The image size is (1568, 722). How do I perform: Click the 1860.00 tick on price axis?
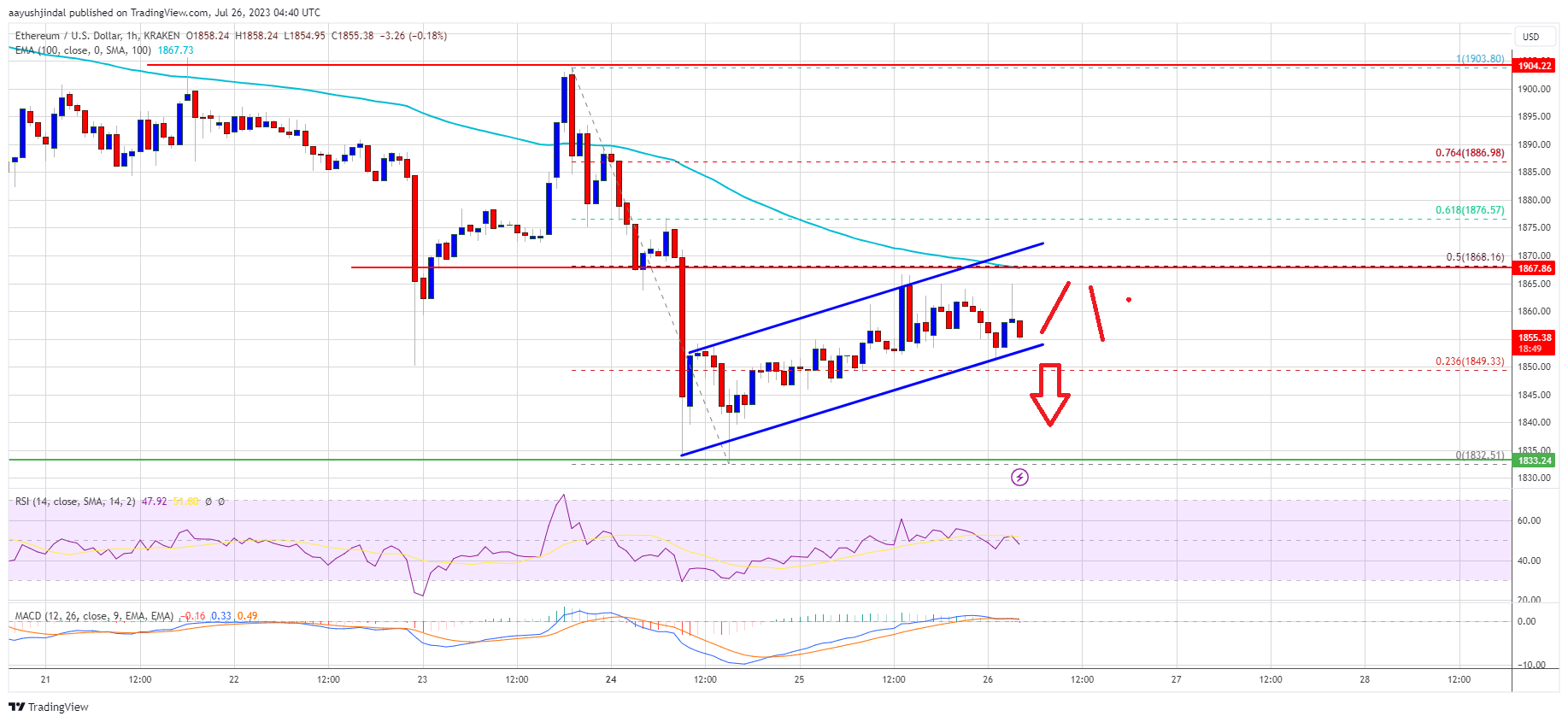1535,311
